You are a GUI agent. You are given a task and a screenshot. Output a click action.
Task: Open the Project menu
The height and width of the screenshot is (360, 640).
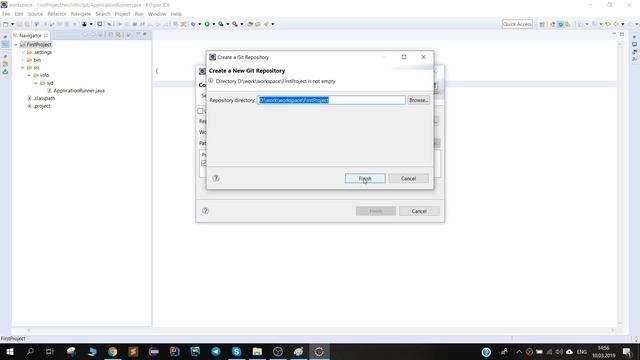click(x=122, y=14)
